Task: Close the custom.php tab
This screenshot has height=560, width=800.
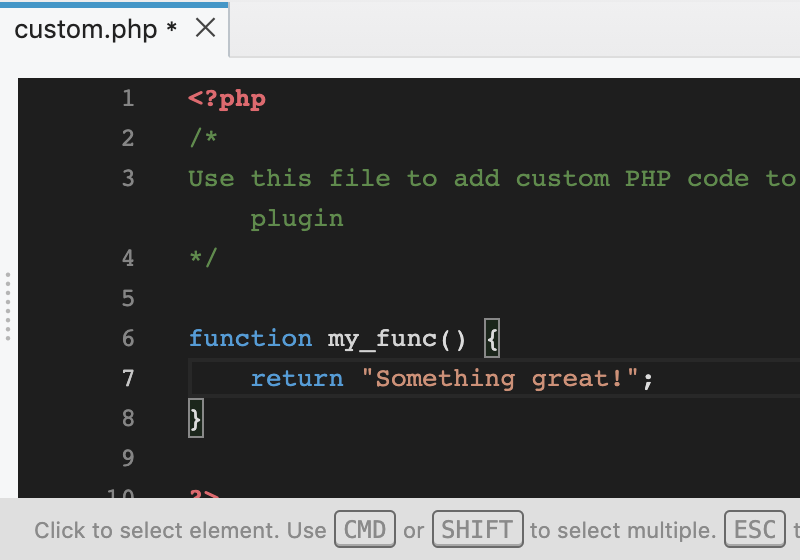Action: pos(206,28)
